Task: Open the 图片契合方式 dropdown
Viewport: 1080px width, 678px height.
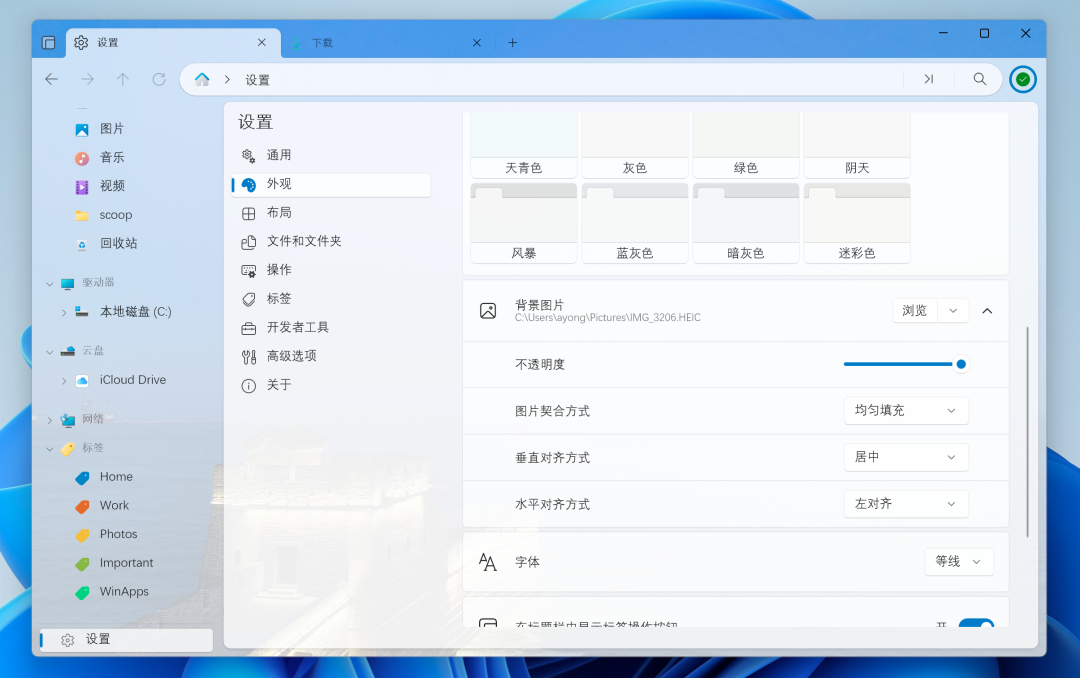Action: [x=906, y=411]
